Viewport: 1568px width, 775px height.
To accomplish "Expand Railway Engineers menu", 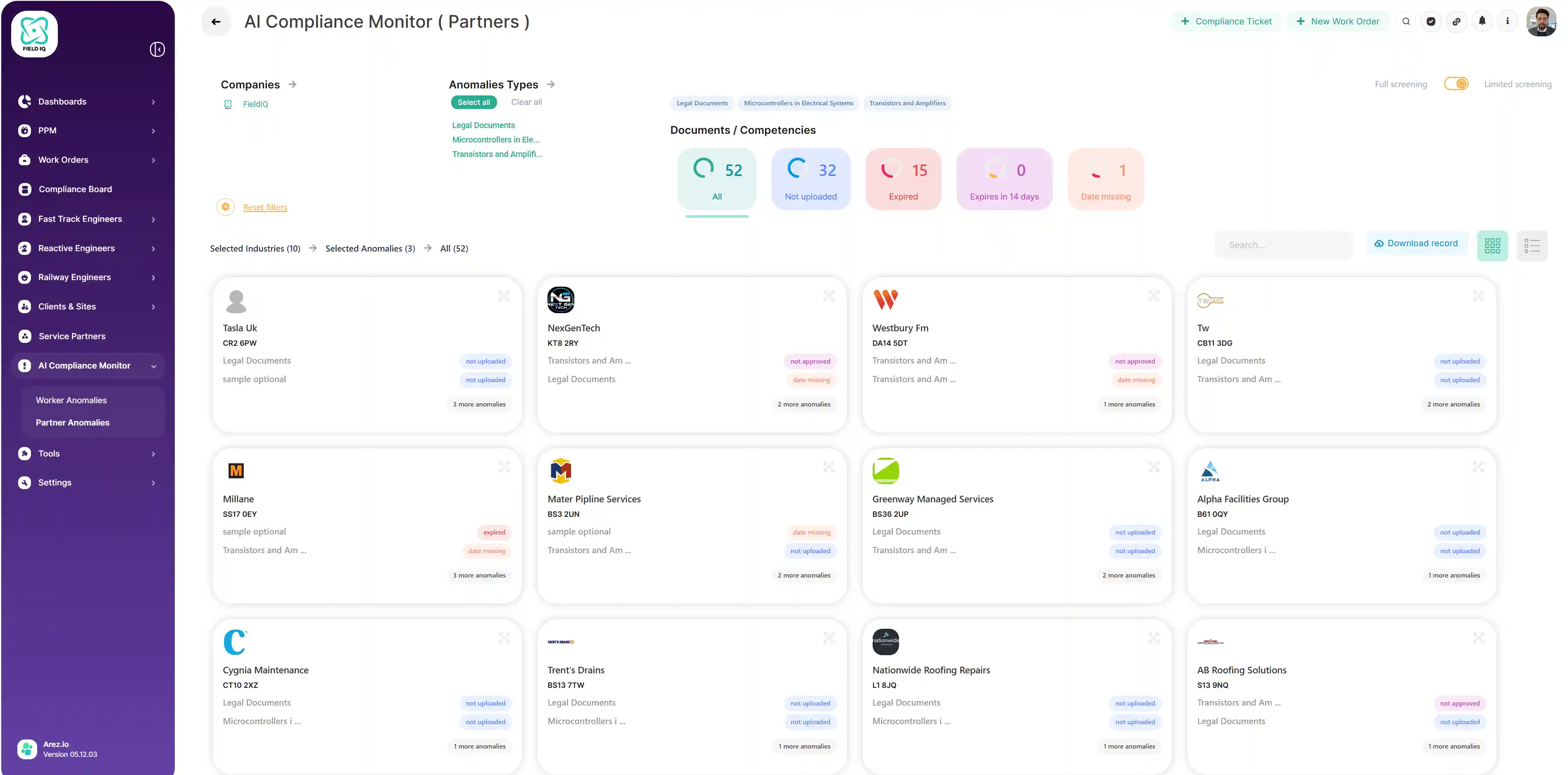I will click(88, 278).
